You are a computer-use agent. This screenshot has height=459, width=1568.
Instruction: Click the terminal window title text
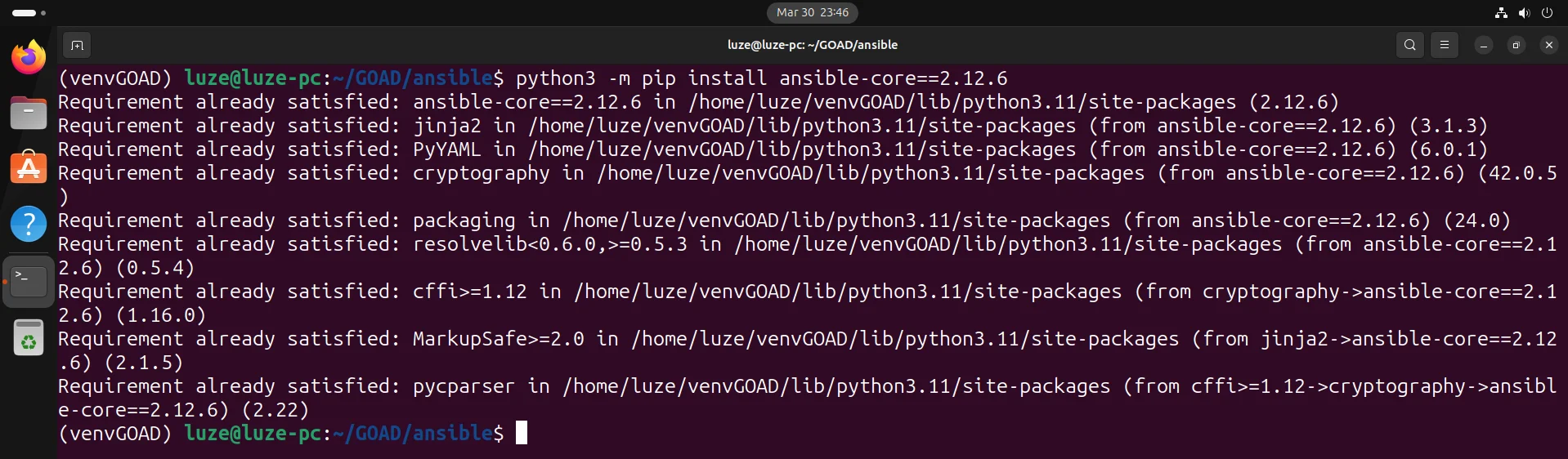point(812,45)
